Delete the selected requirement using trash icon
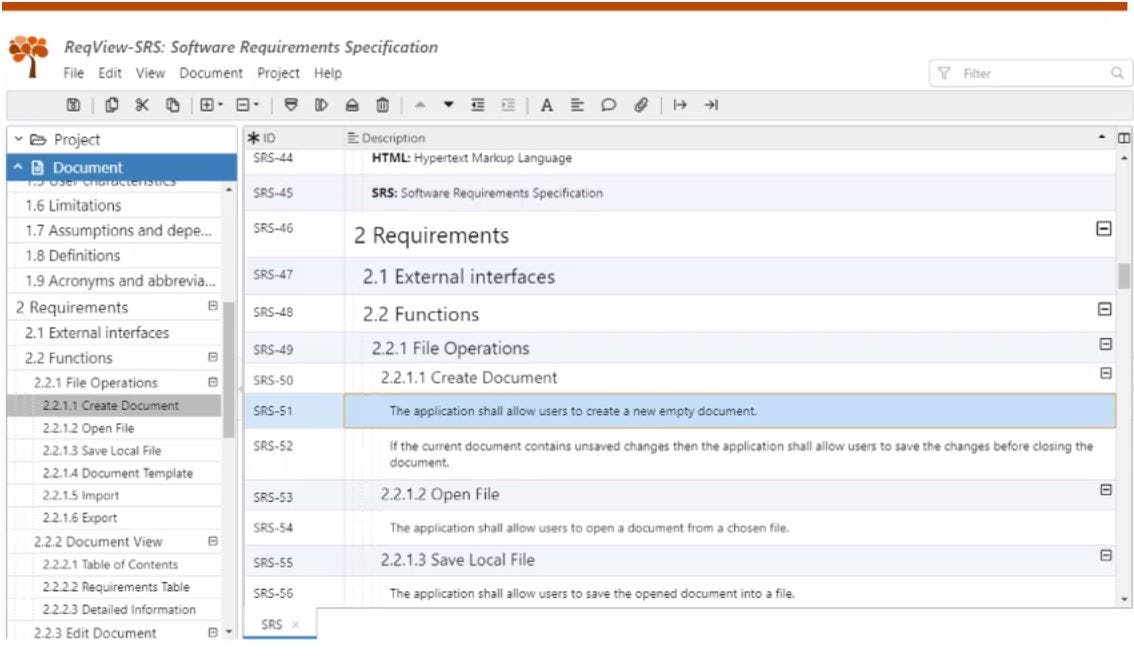The image size is (1134, 663). point(382,103)
